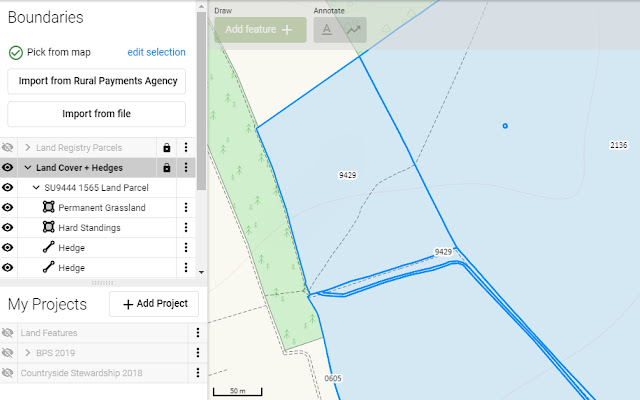Click the scroll up arrow in the Boundaries panel
The width and height of the screenshot is (640, 400).
tap(201, 7)
